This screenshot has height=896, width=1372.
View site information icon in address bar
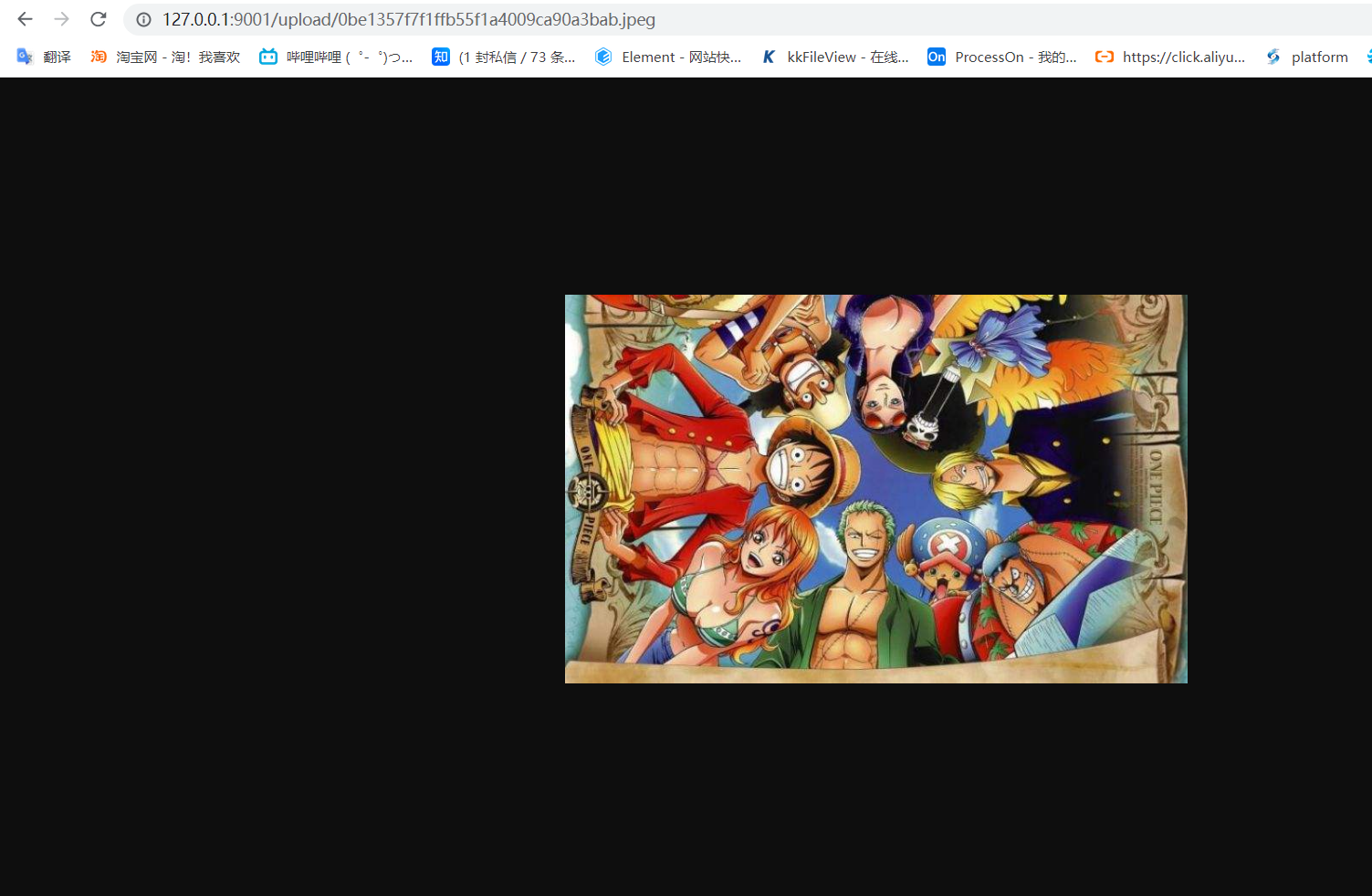[x=143, y=19]
